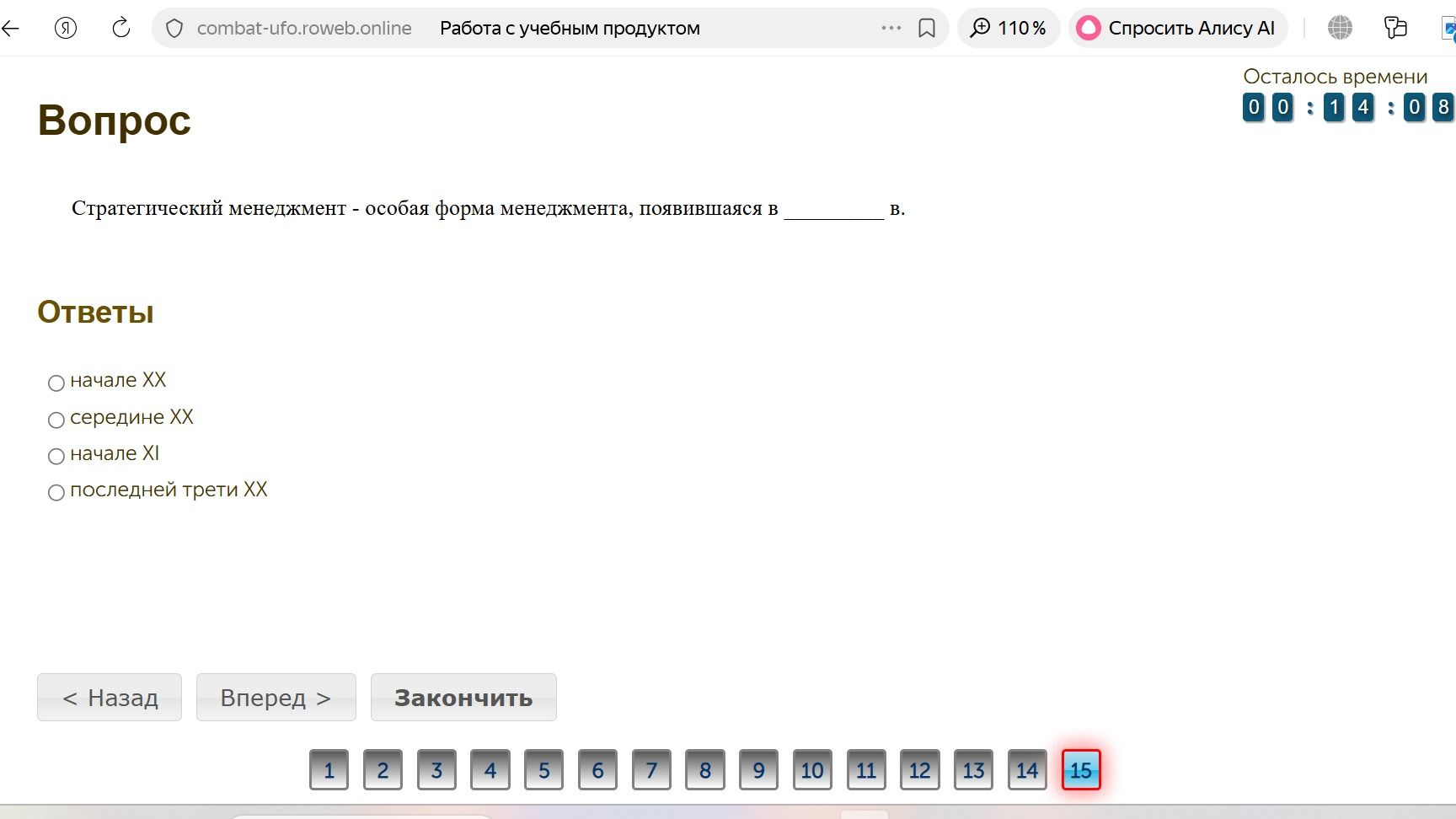Jump to question 11
The height and width of the screenshot is (819, 1456).
[x=866, y=770]
